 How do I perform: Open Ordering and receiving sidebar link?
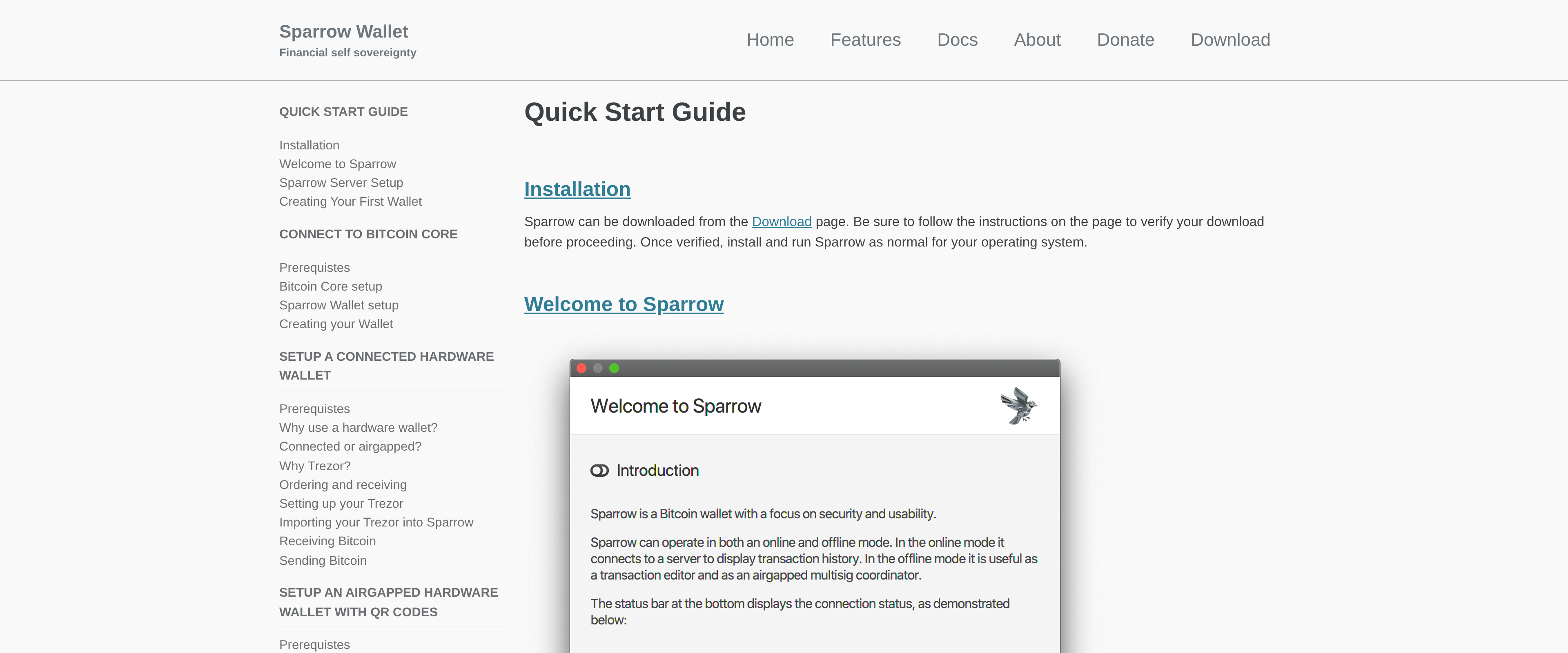pos(343,485)
